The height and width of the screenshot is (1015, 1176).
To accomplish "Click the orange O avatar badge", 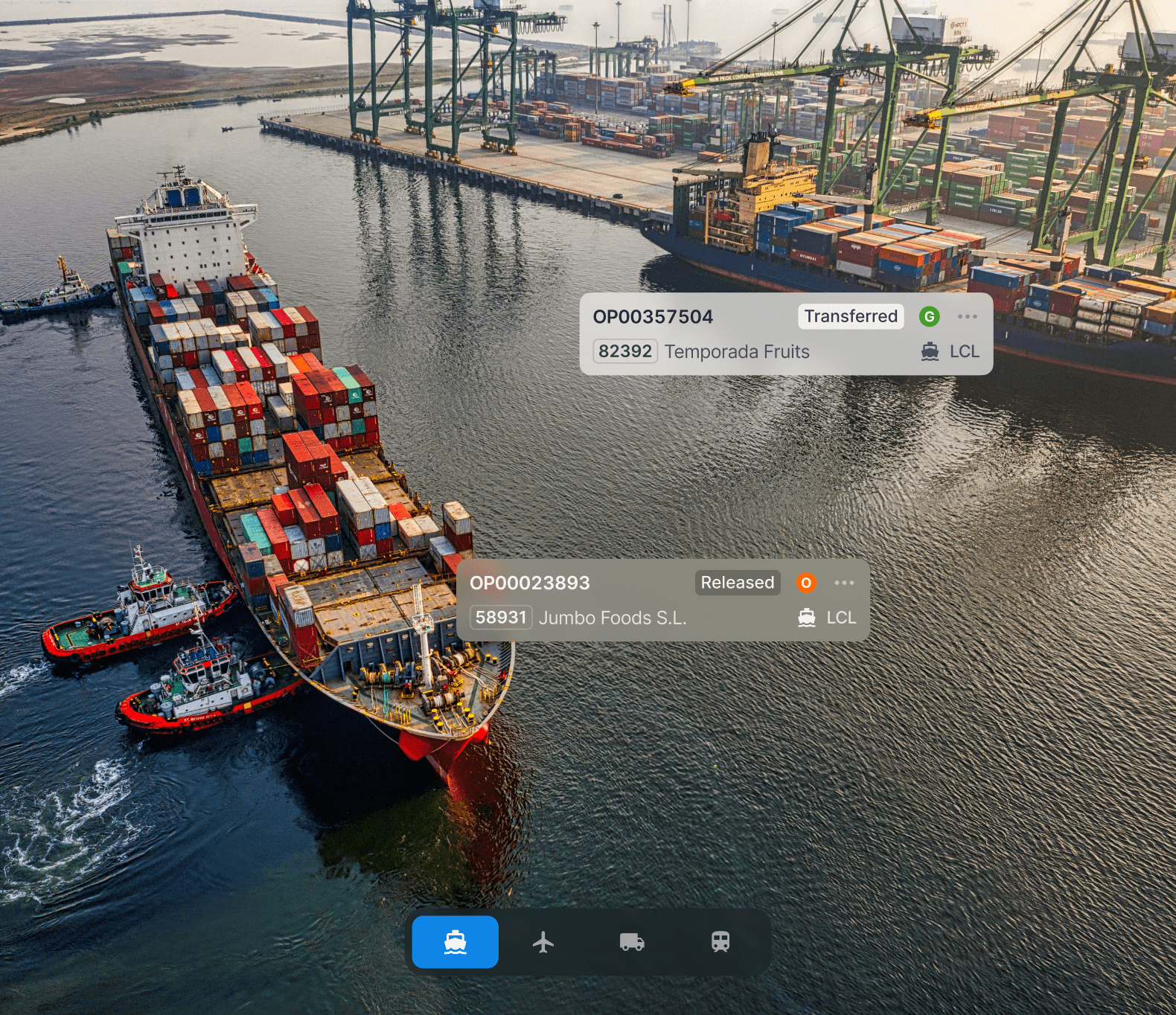I will coord(806,583).
